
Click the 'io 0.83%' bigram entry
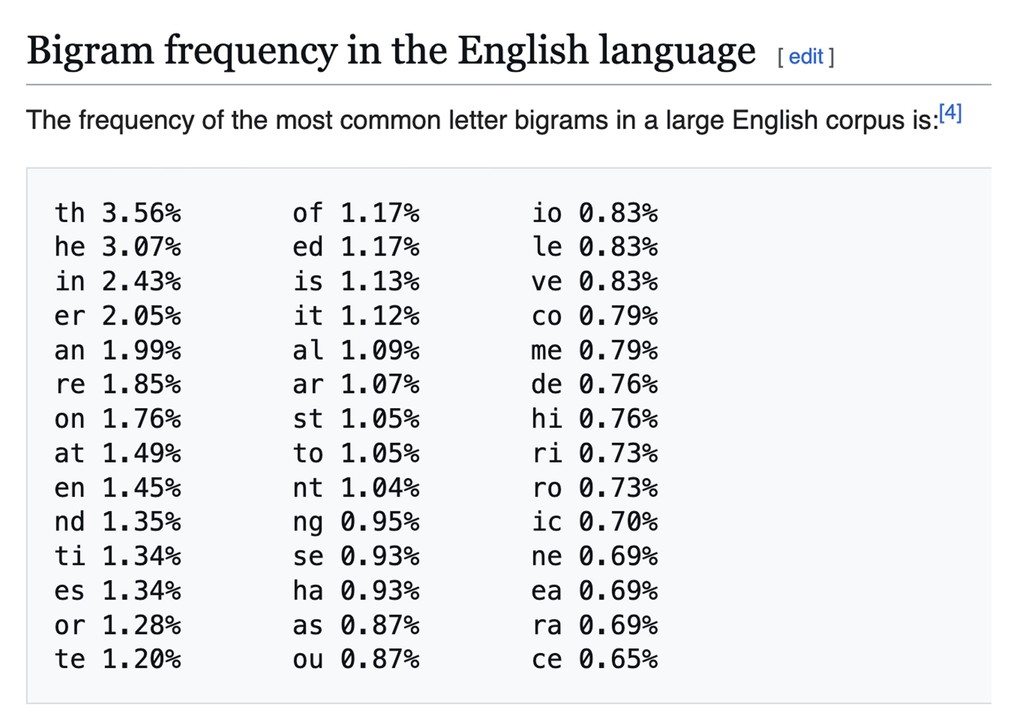pyautogui.click(x=595, y=213)
